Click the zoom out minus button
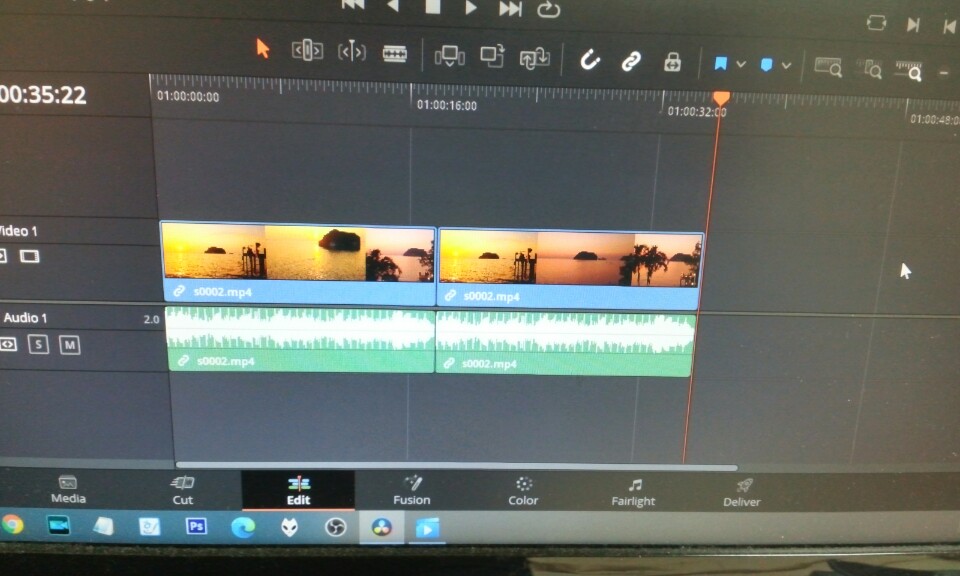The image size is (960, 576). click(x=943, y=73)
